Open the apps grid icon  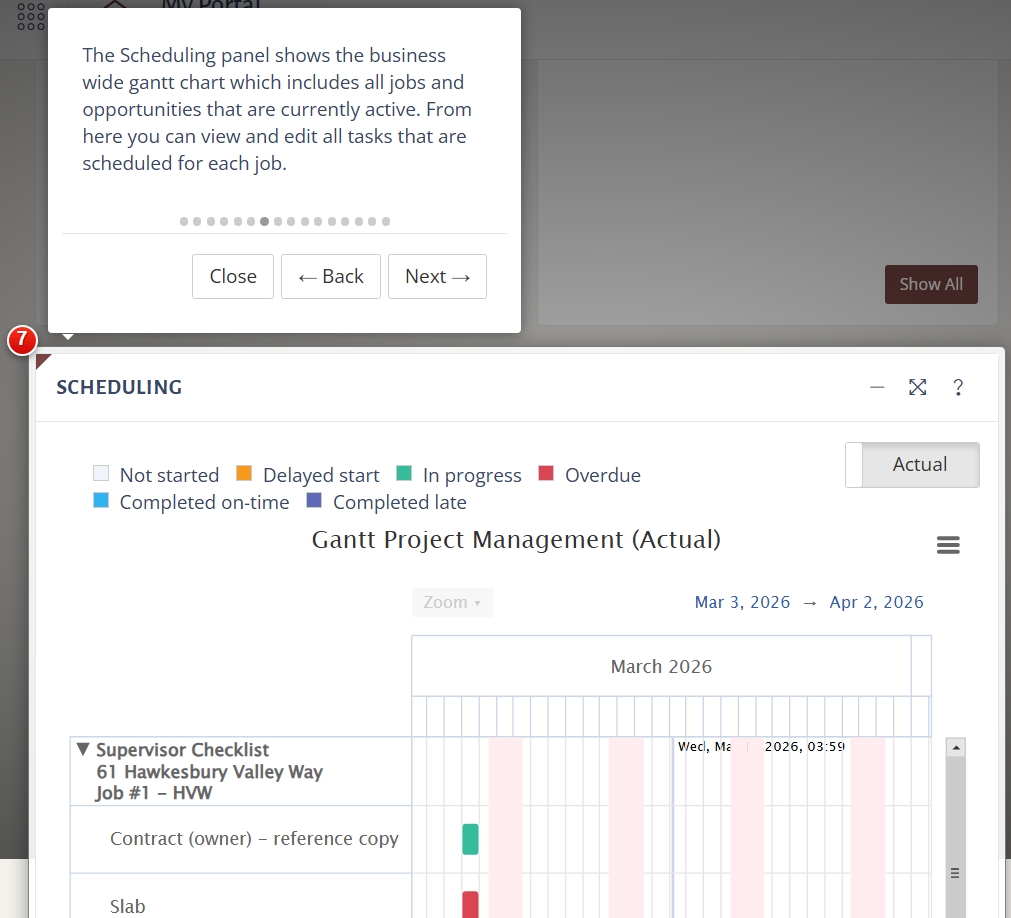(x=31, y=16)
